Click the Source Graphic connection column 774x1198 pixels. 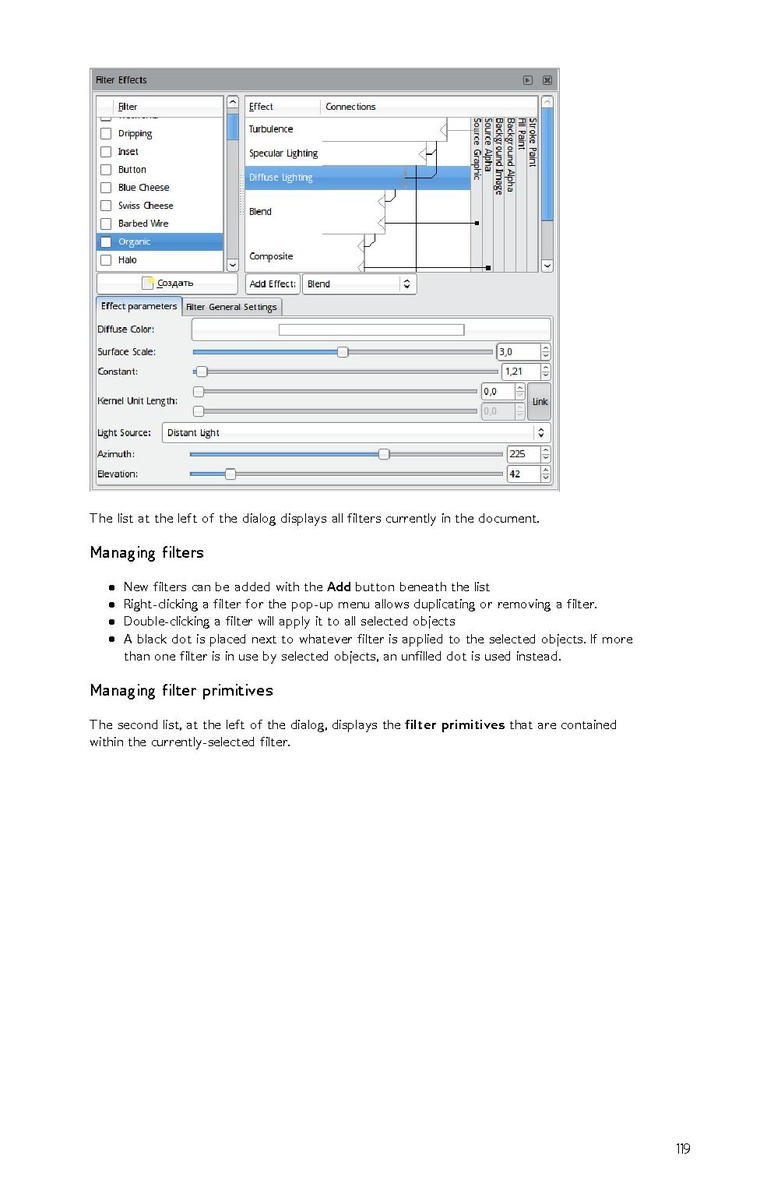pos(476,194)
